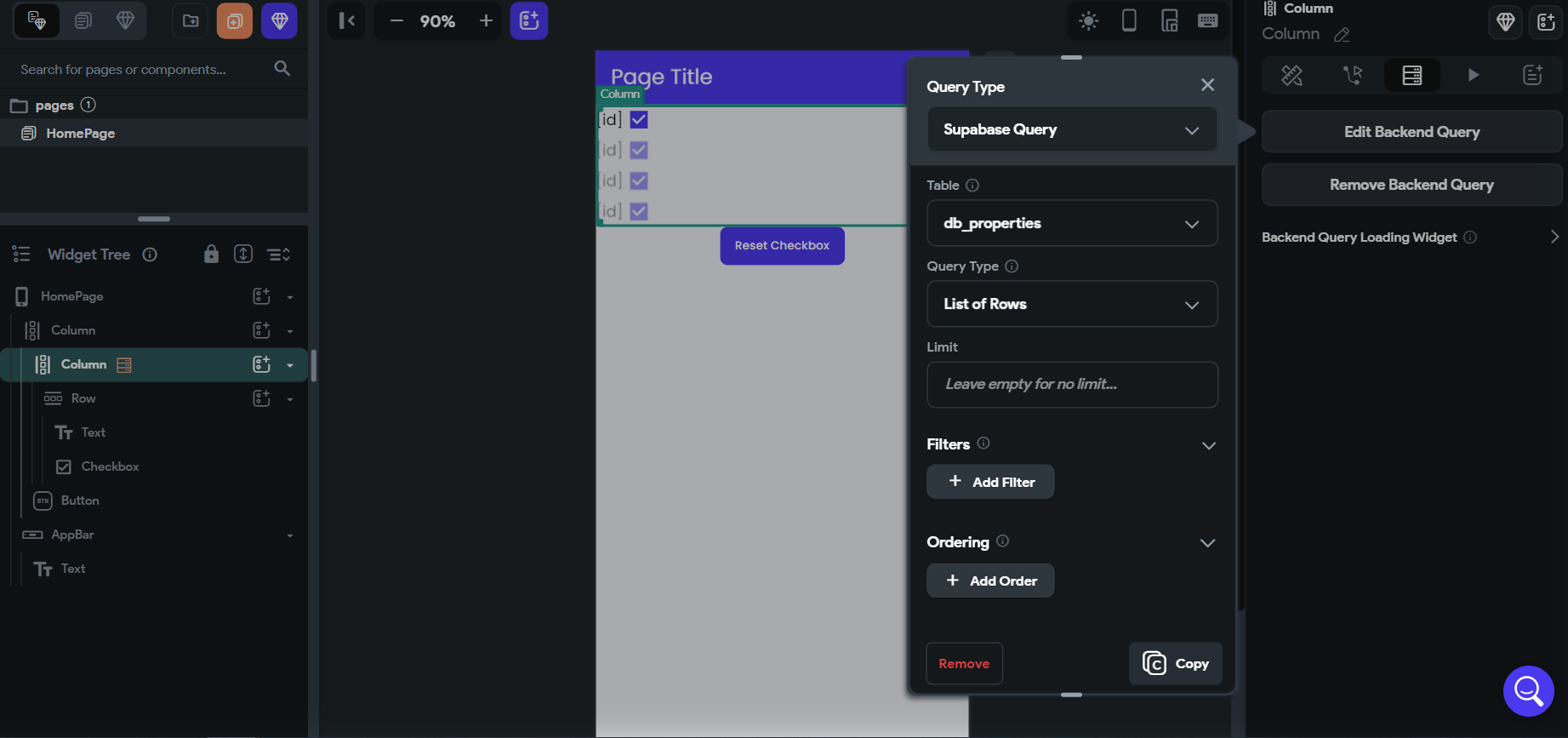1568x738 pixels.
Task: Click the Filters info icon
Action: tap(984, 443)
